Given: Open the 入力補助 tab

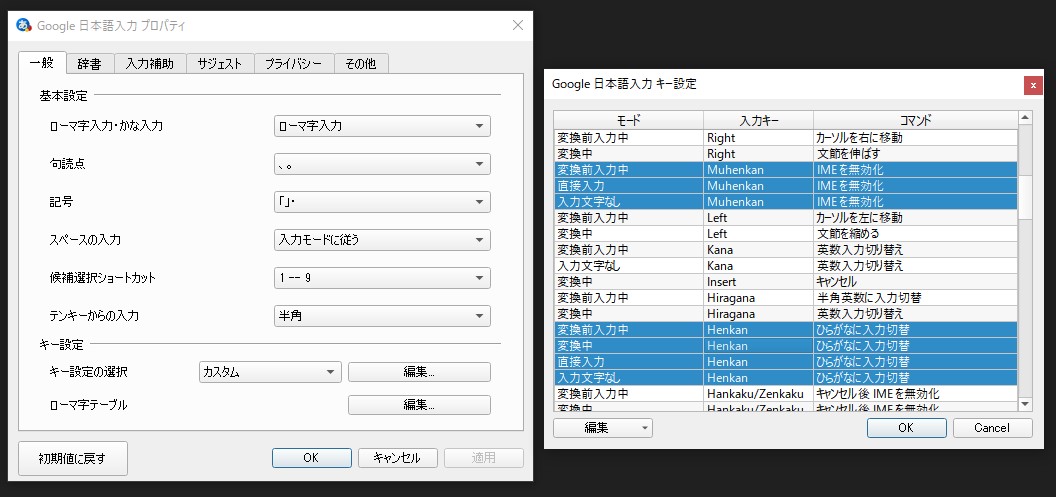Looking at the screenshot, I should (x=149, y=63).
